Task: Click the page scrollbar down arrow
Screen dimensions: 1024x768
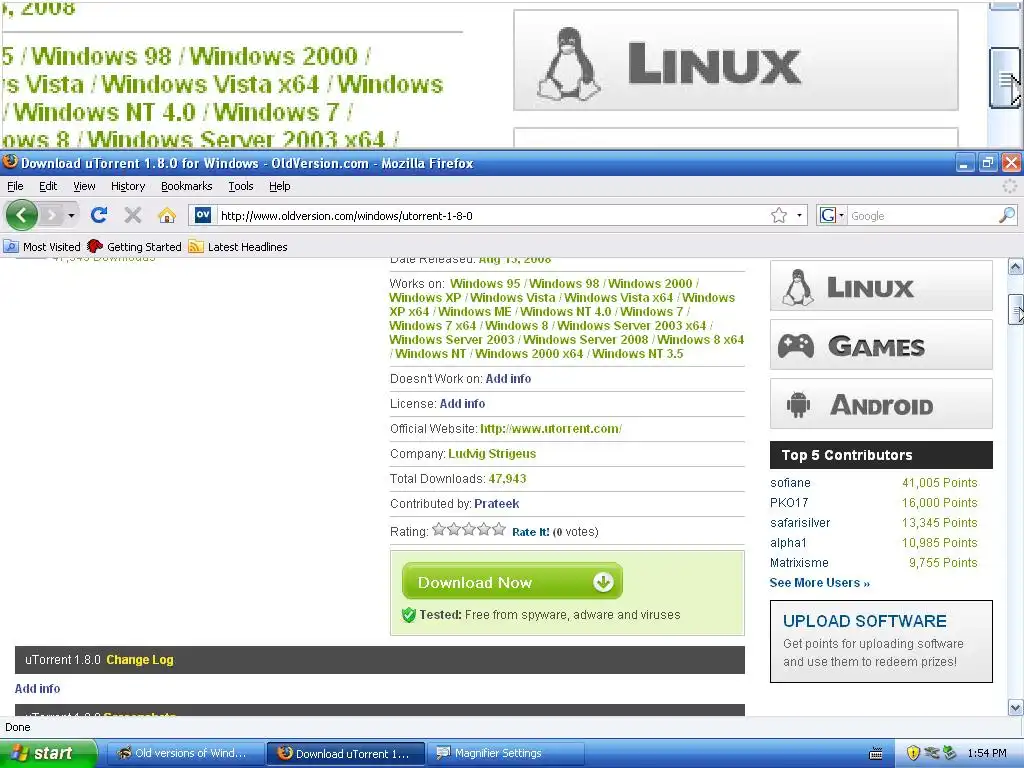Action: [x=1016, y=707]
